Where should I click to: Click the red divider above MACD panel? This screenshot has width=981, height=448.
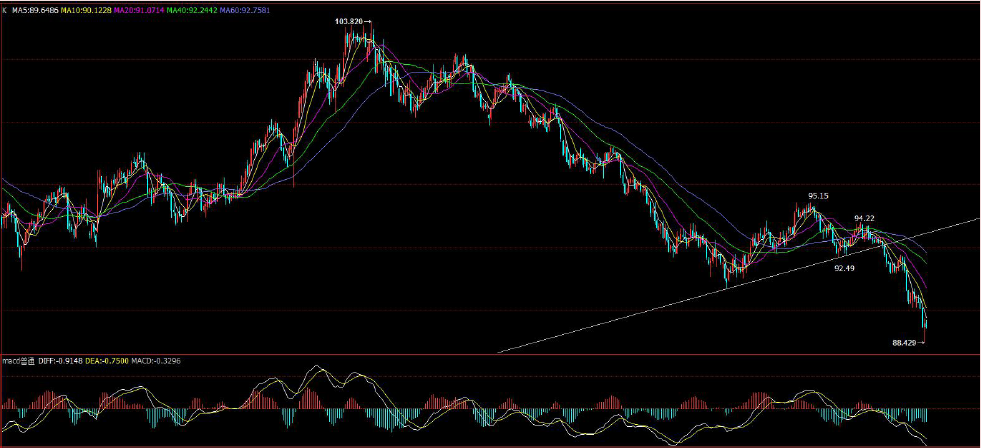[490, 354]
